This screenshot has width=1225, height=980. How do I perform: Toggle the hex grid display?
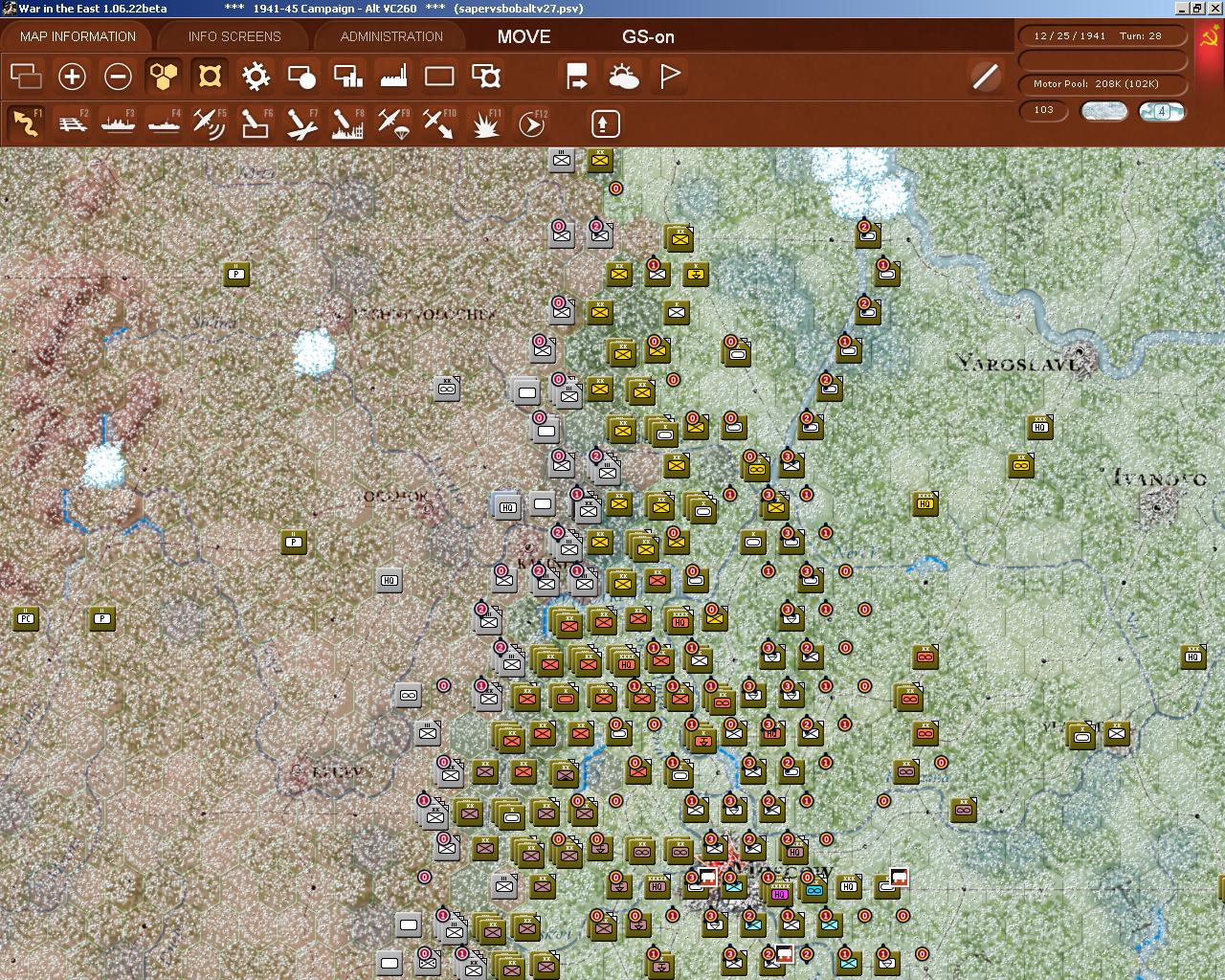tap(164, 76)
